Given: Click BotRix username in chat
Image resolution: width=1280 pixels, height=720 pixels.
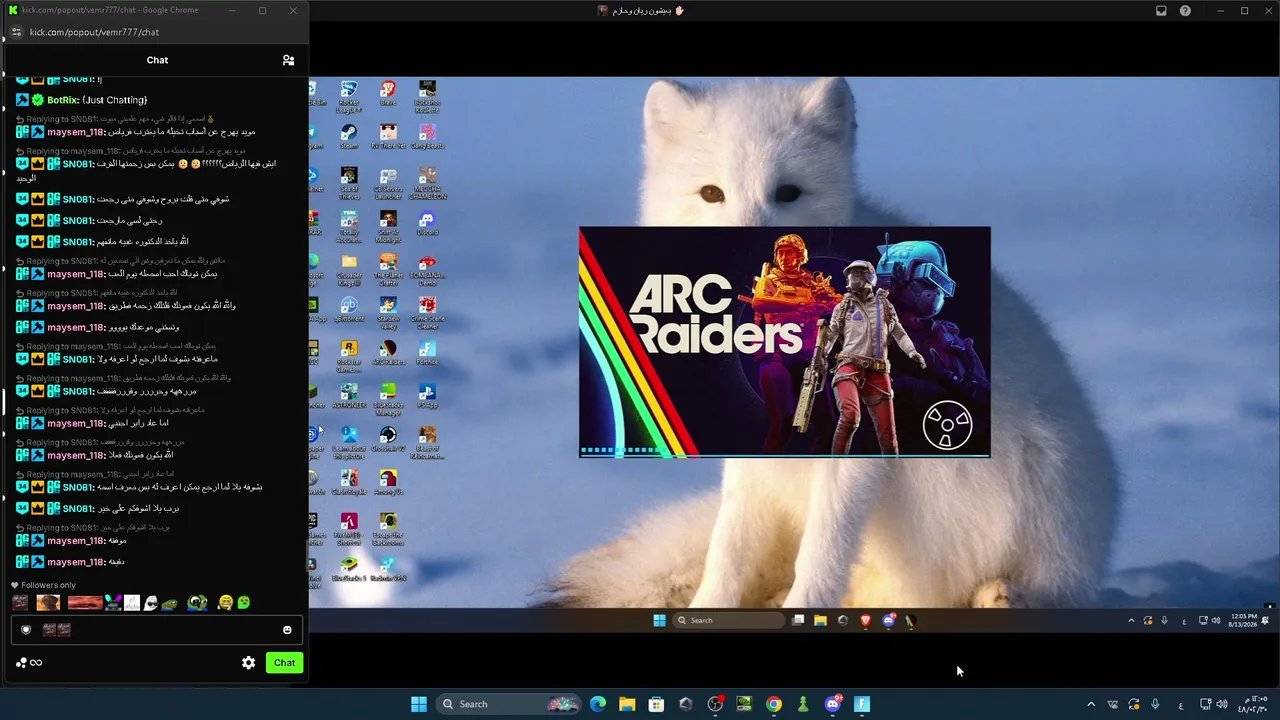Looking at the screenshot, I should click(x=62, y=100).
